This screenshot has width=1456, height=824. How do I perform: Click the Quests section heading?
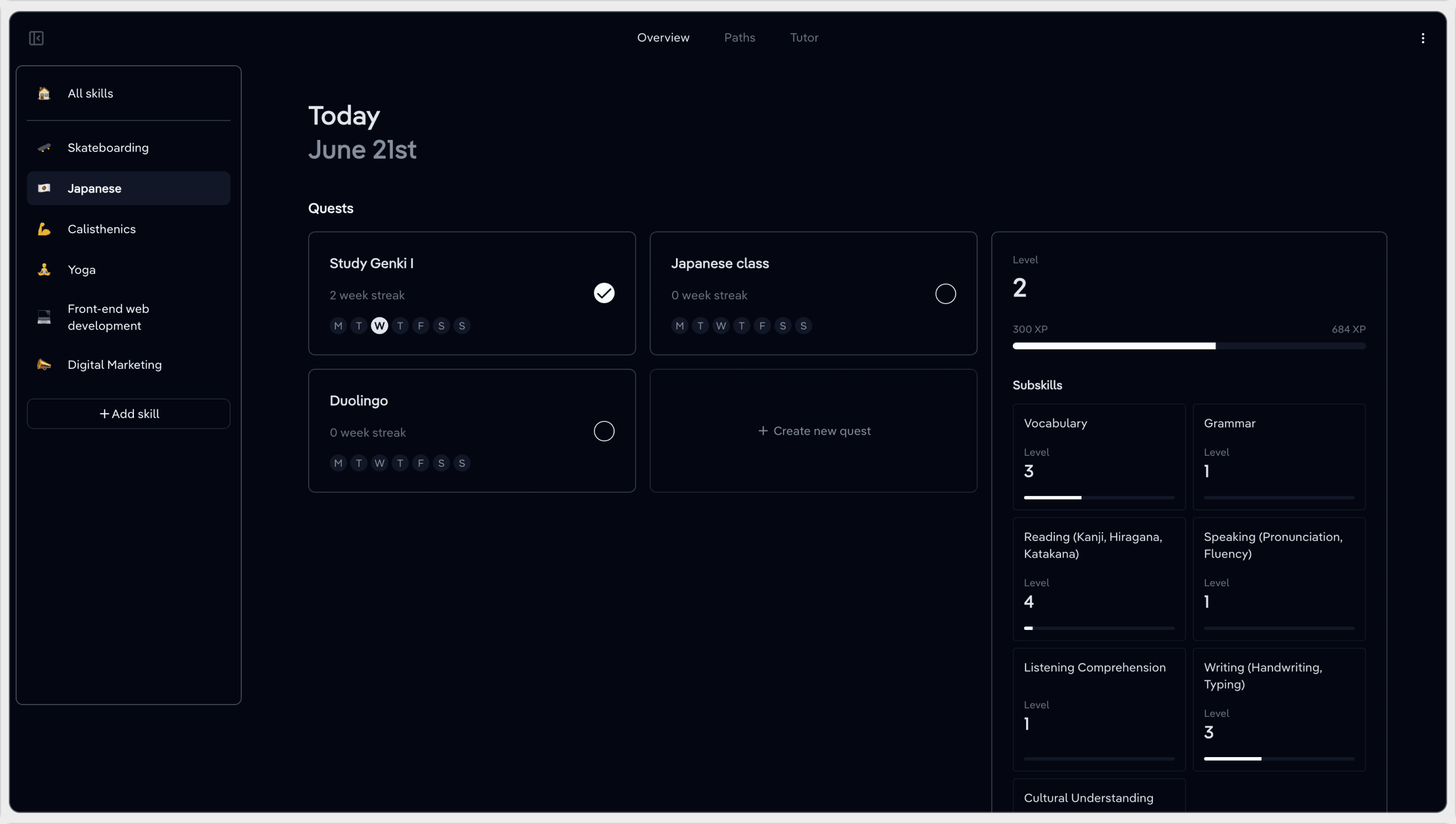[331, 208]
